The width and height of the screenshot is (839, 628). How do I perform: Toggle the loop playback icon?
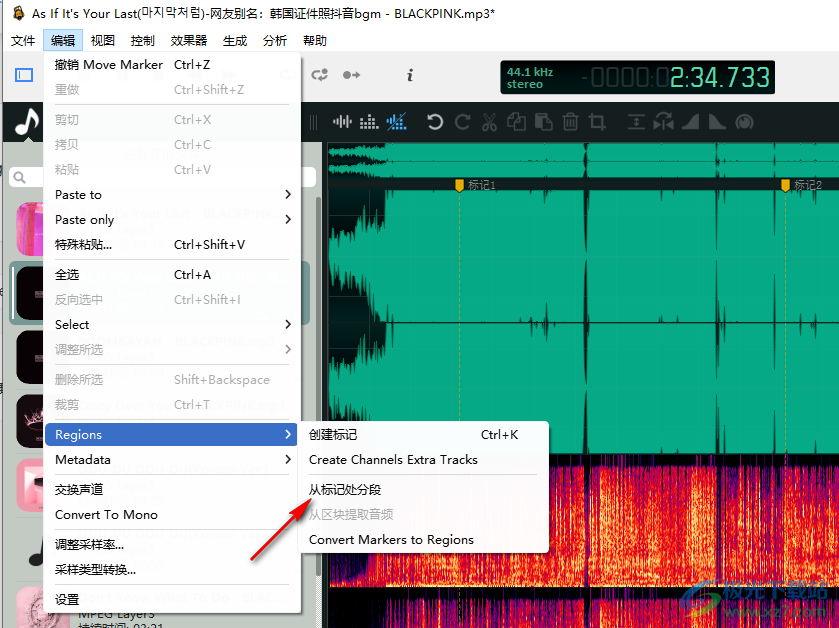pyautogui.click(x=320, y=74)
